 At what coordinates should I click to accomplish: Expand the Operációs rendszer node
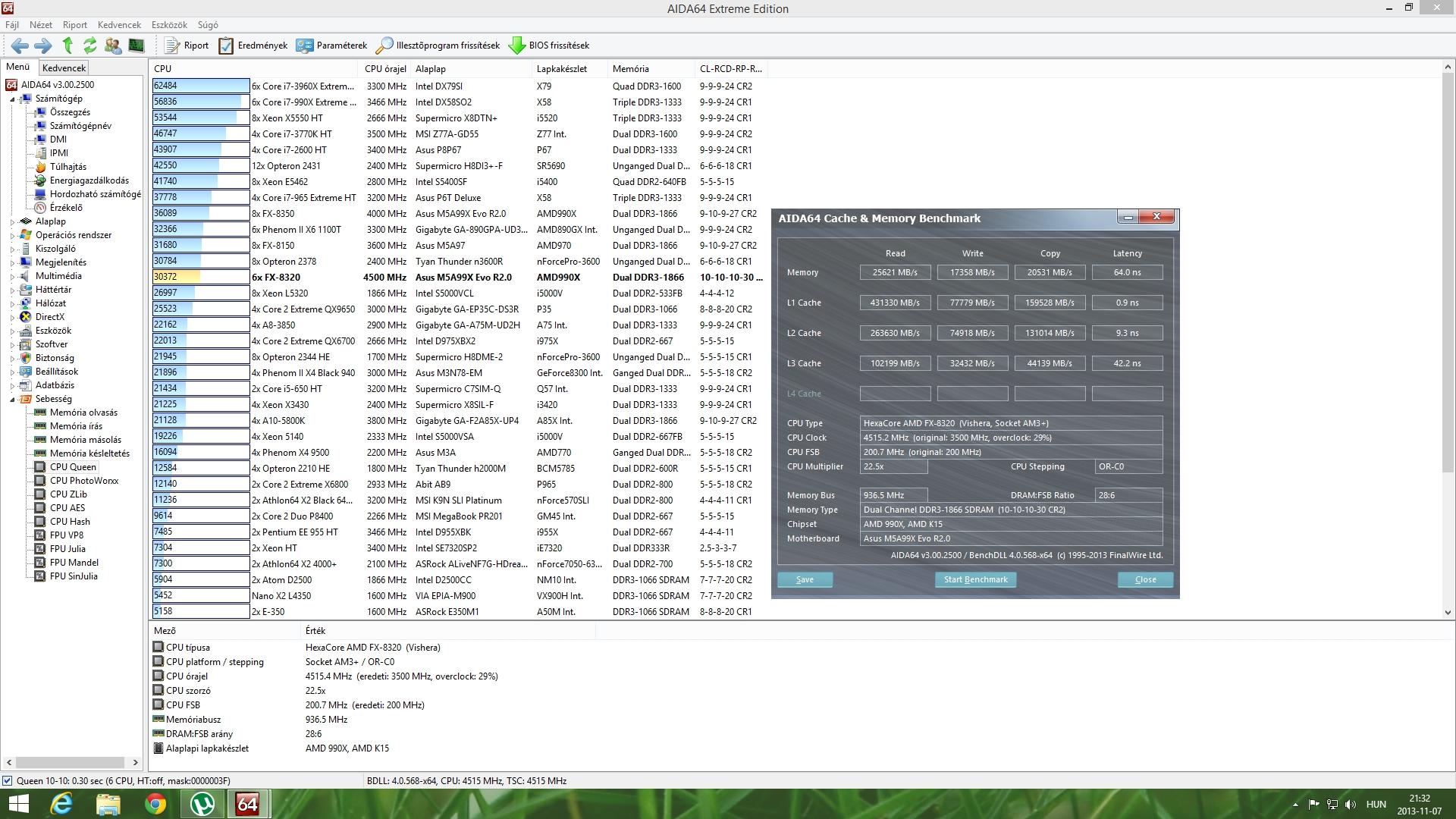coord(13,236)
